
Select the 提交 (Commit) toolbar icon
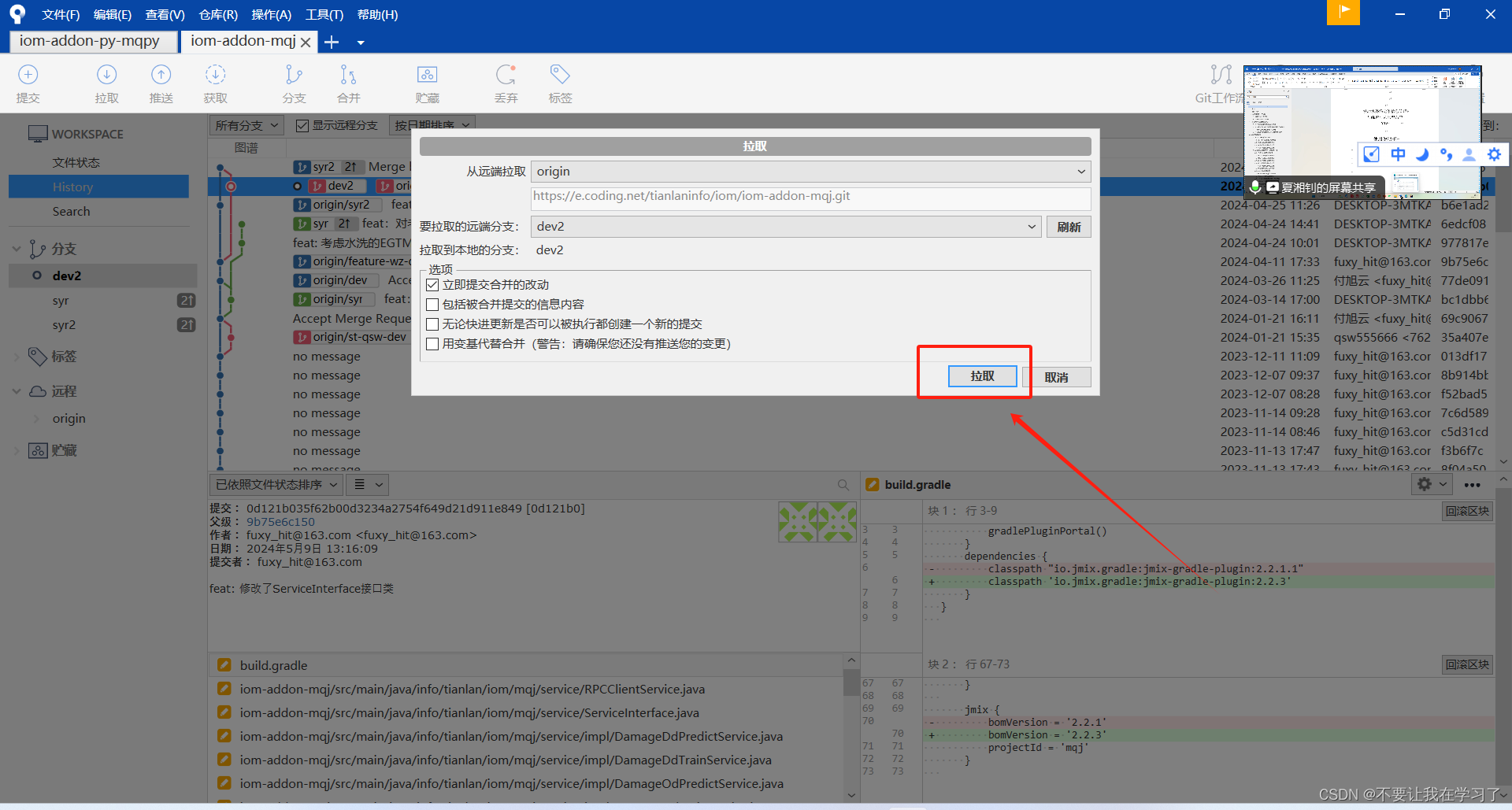[x=28, y=83]
